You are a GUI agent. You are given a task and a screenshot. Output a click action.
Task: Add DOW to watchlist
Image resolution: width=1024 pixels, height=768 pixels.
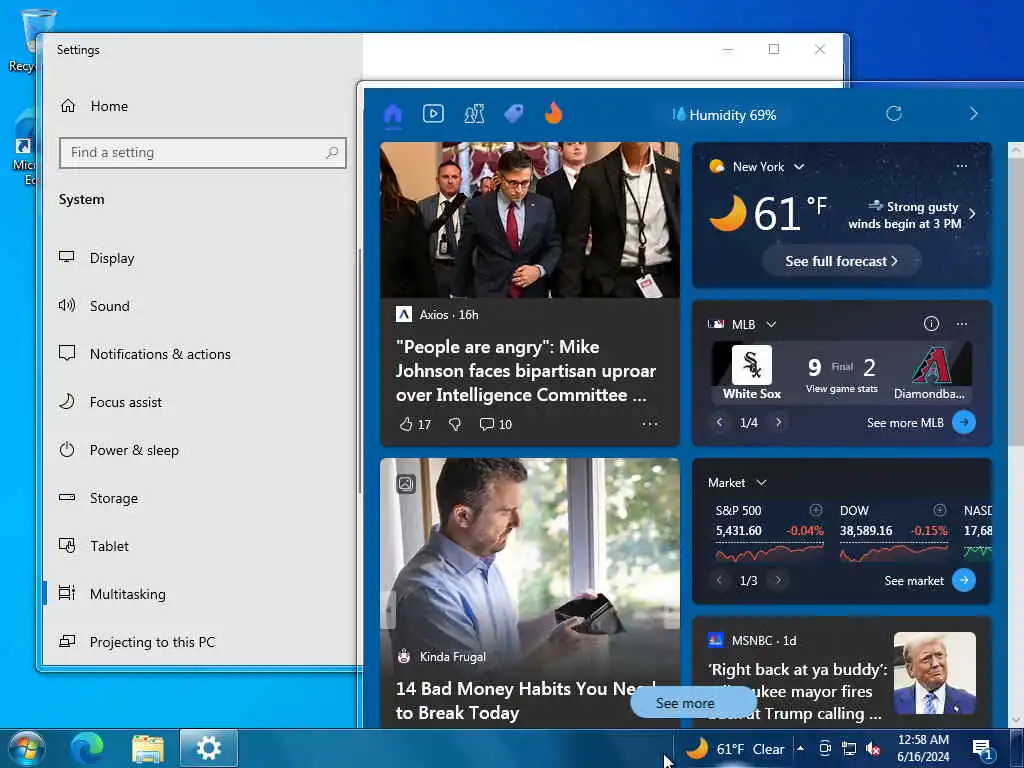[x=939, y=509]
